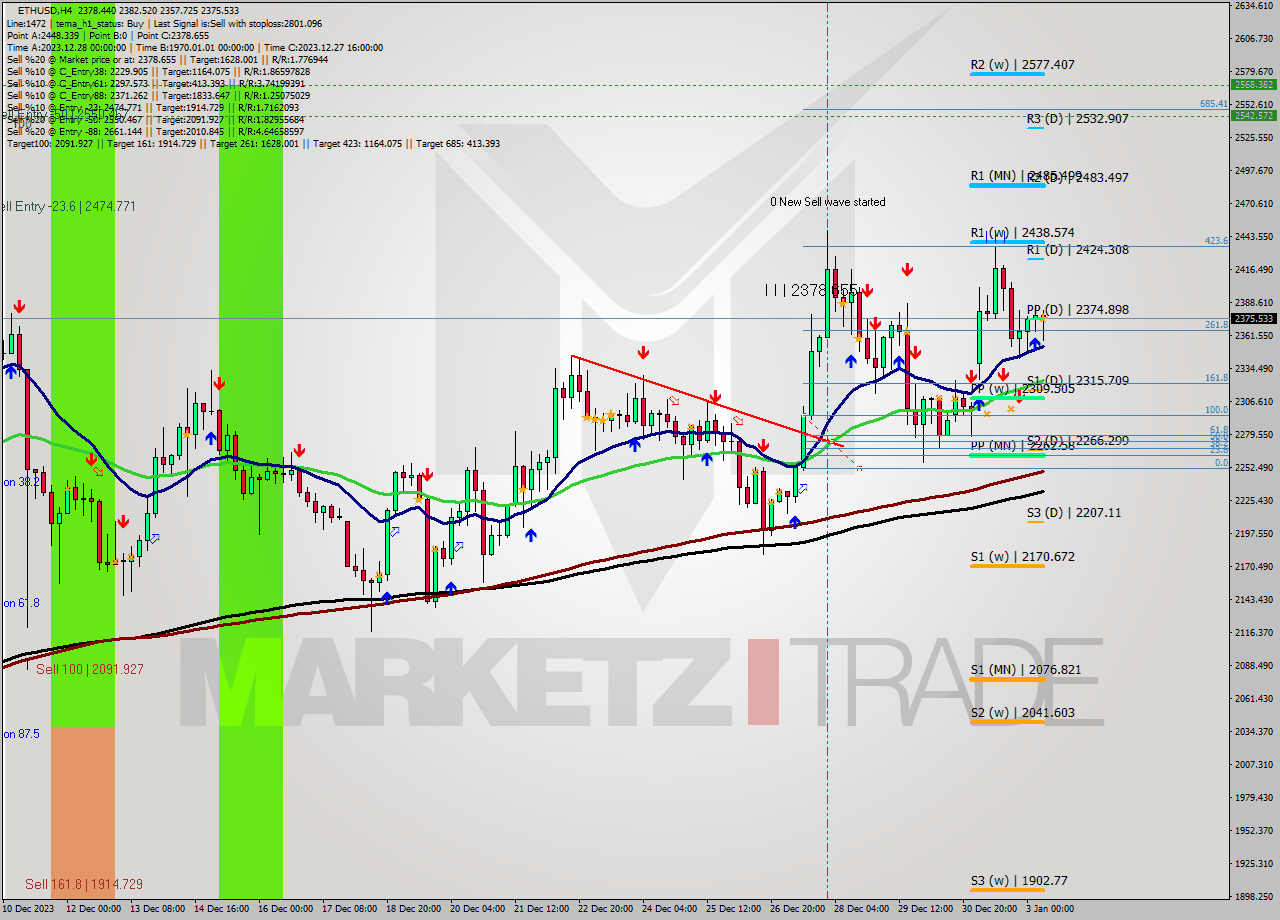
Task: Click the '0 New Sell wave started' annotation
Action: click(x=827, y=202)
